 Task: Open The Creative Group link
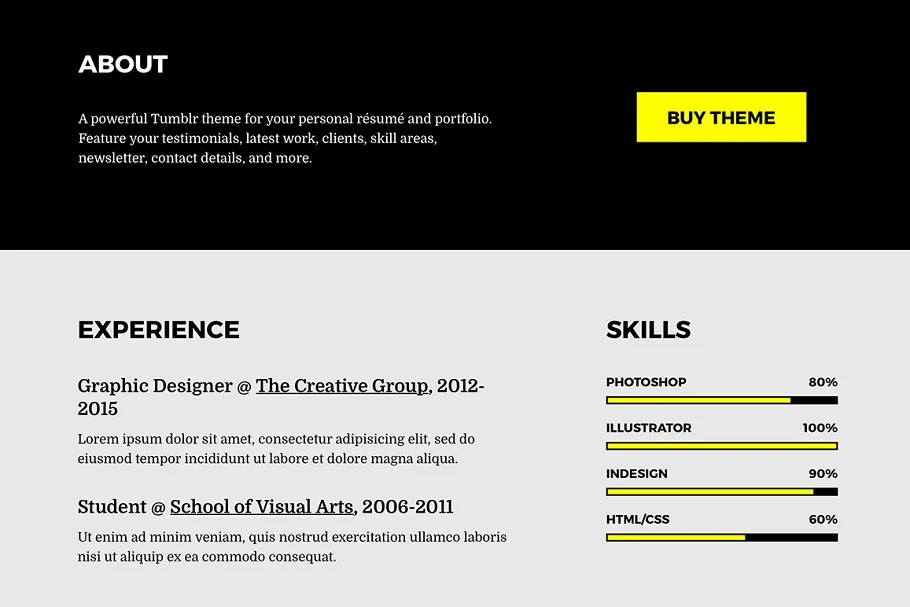[x=342, y=386]
